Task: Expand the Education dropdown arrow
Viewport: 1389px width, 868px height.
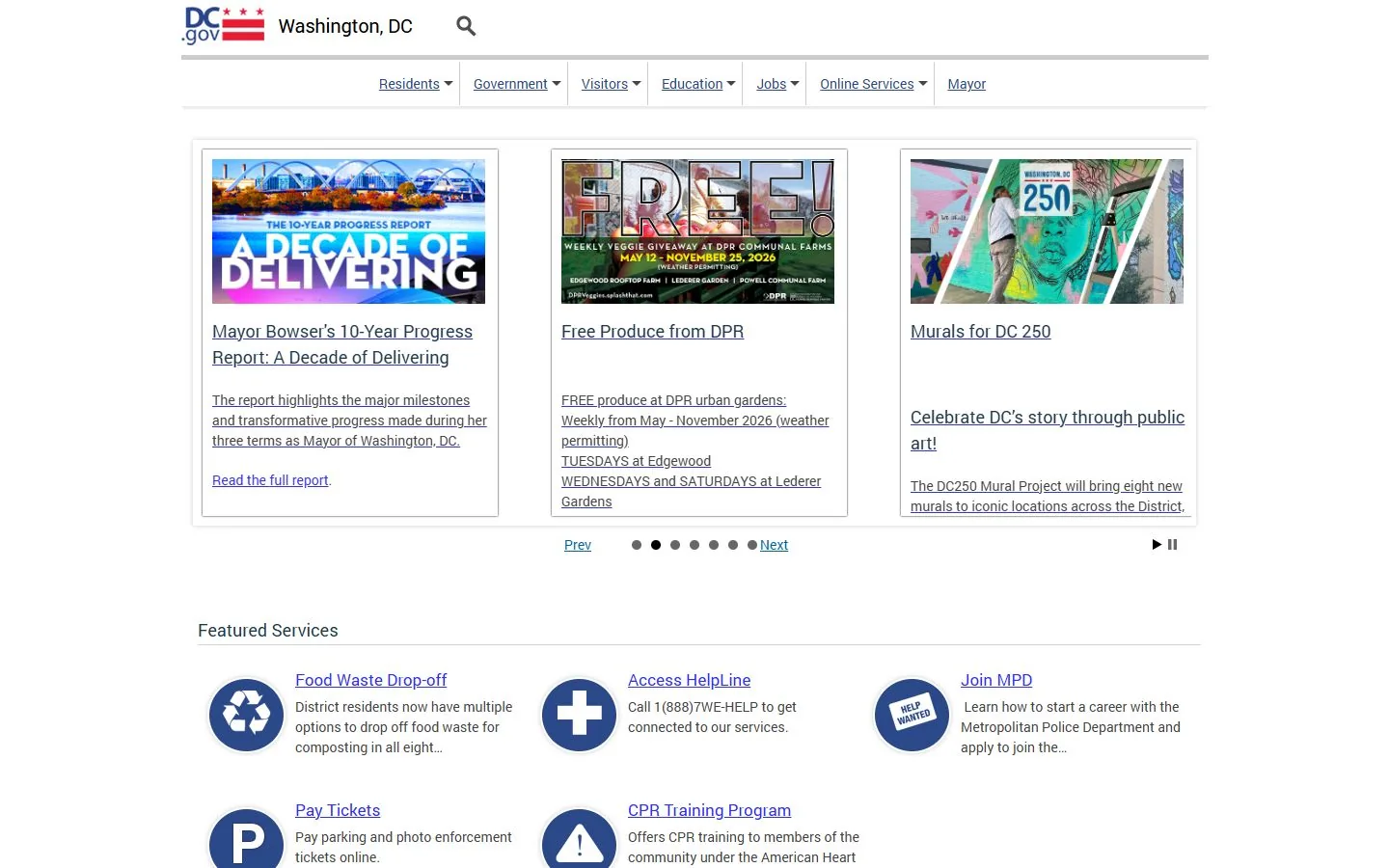Action: coord(731,84)
